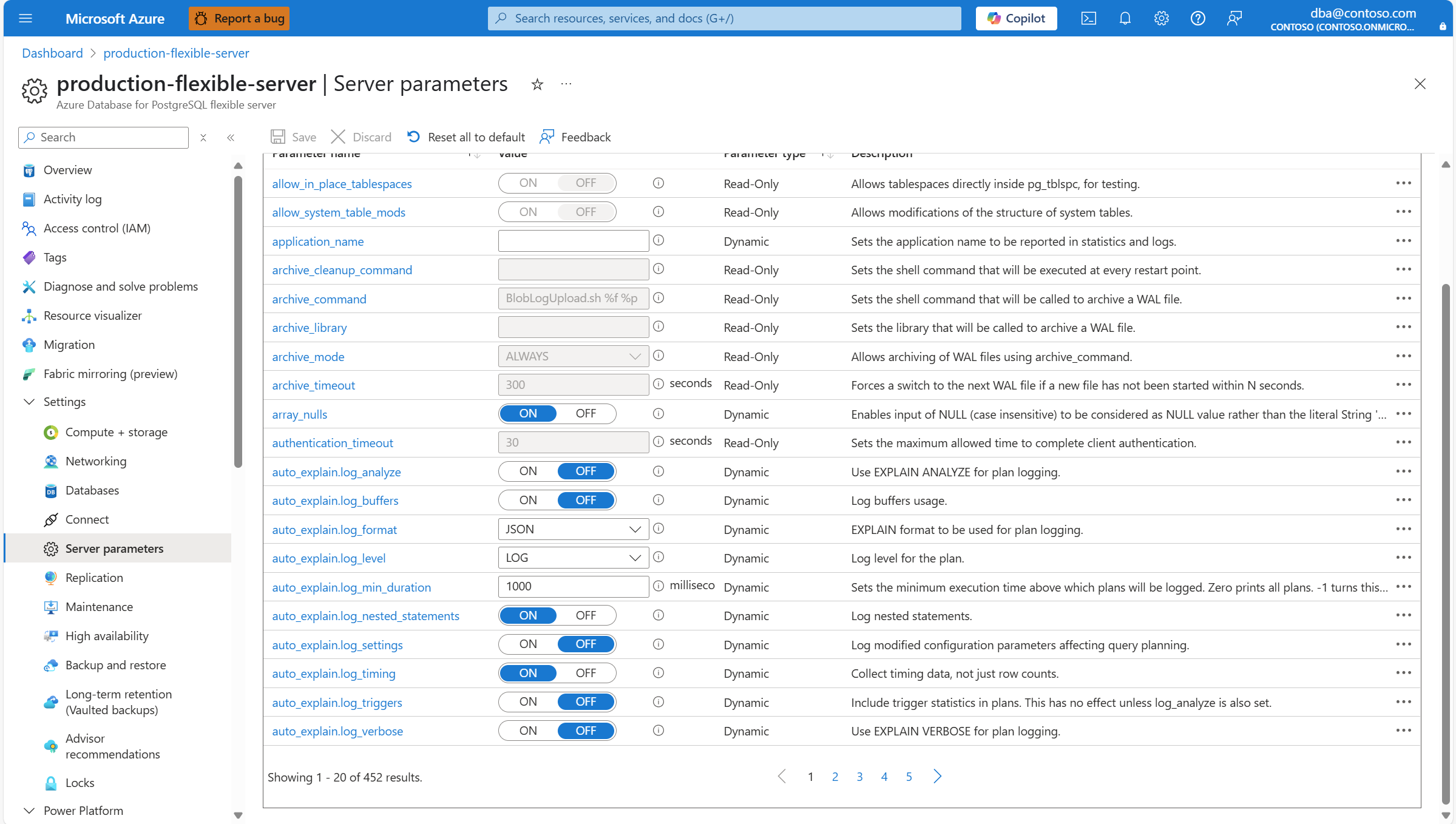Collapse the sidebar with double-chevron icon
The height and width of the screenshot is (824, 1456).
(x=231, y=138)
